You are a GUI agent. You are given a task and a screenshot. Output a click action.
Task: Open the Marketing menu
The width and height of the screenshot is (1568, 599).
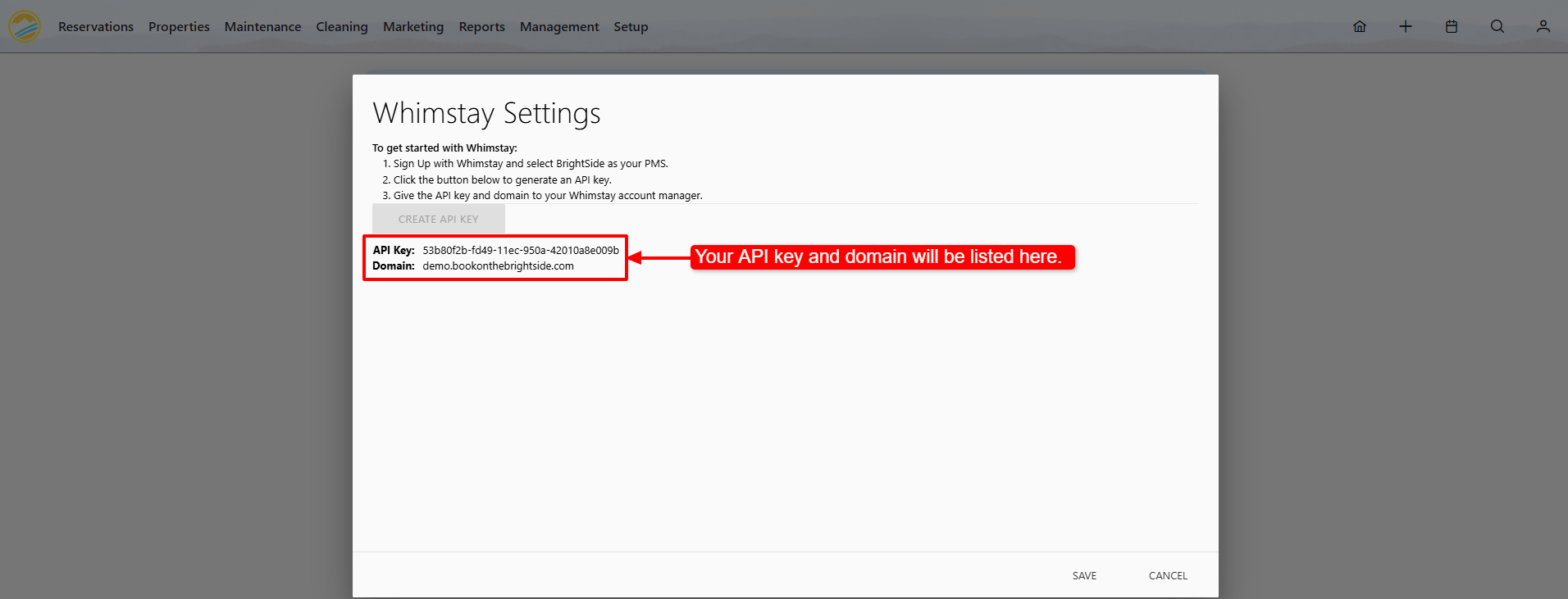click(413, 26)
